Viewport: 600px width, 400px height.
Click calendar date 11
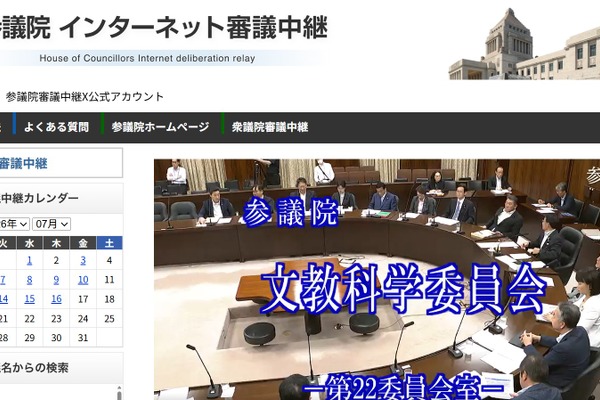[109, 280]
